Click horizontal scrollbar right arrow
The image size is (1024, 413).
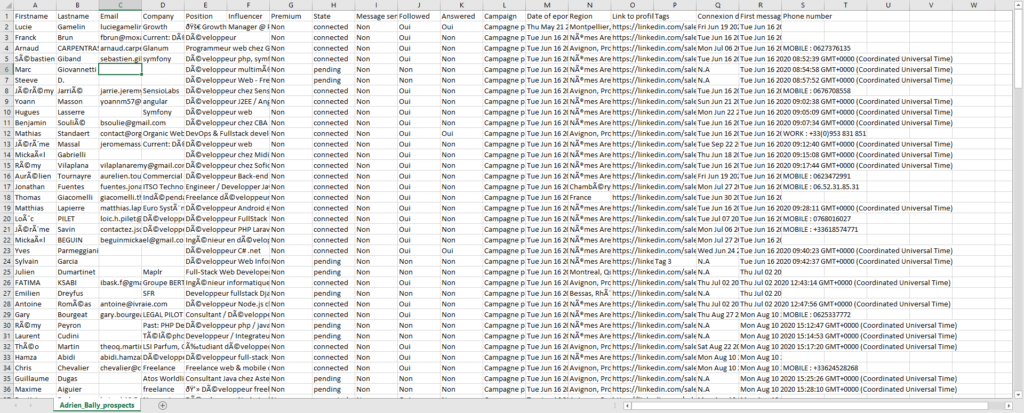point(1008,405)
